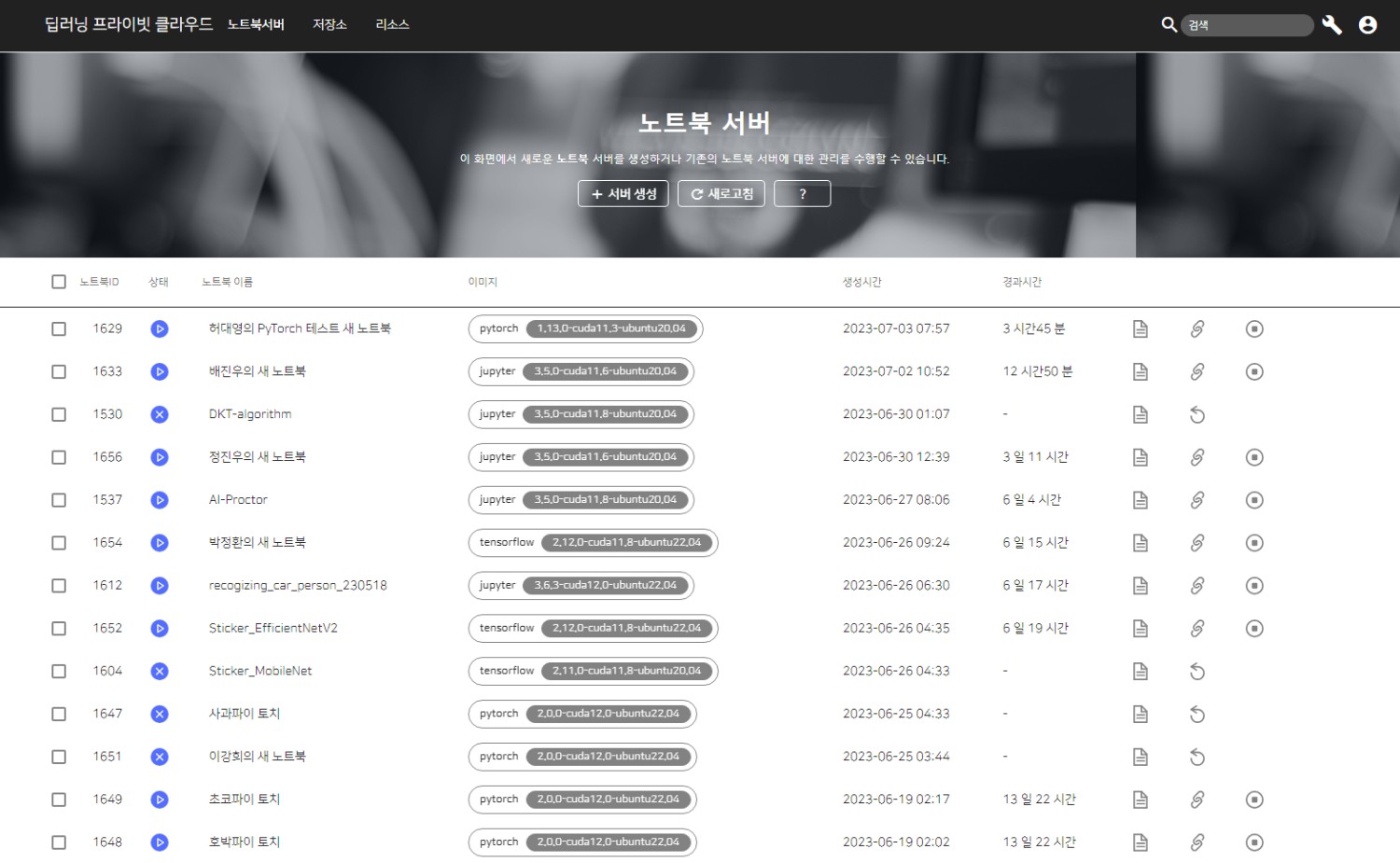1400x863 pixels.
Task: Click the 12 시간50 분 elapsed time
Action: click(1038, 371)
